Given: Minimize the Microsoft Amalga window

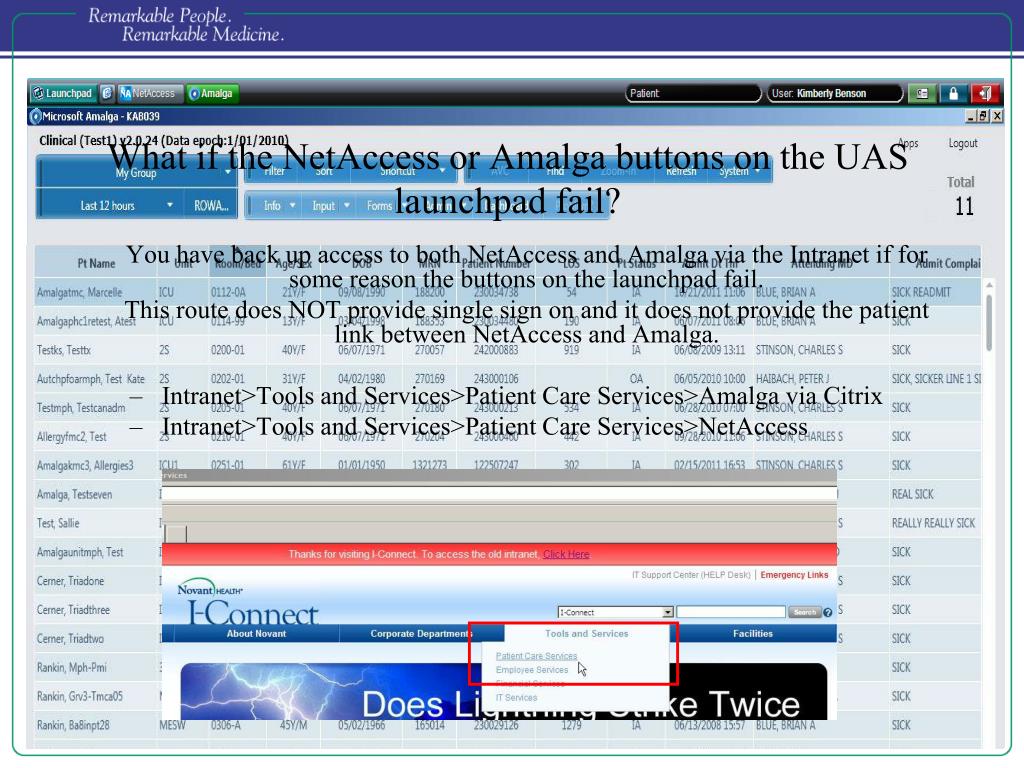Looking at the screenshot, I should pos(971,116).
